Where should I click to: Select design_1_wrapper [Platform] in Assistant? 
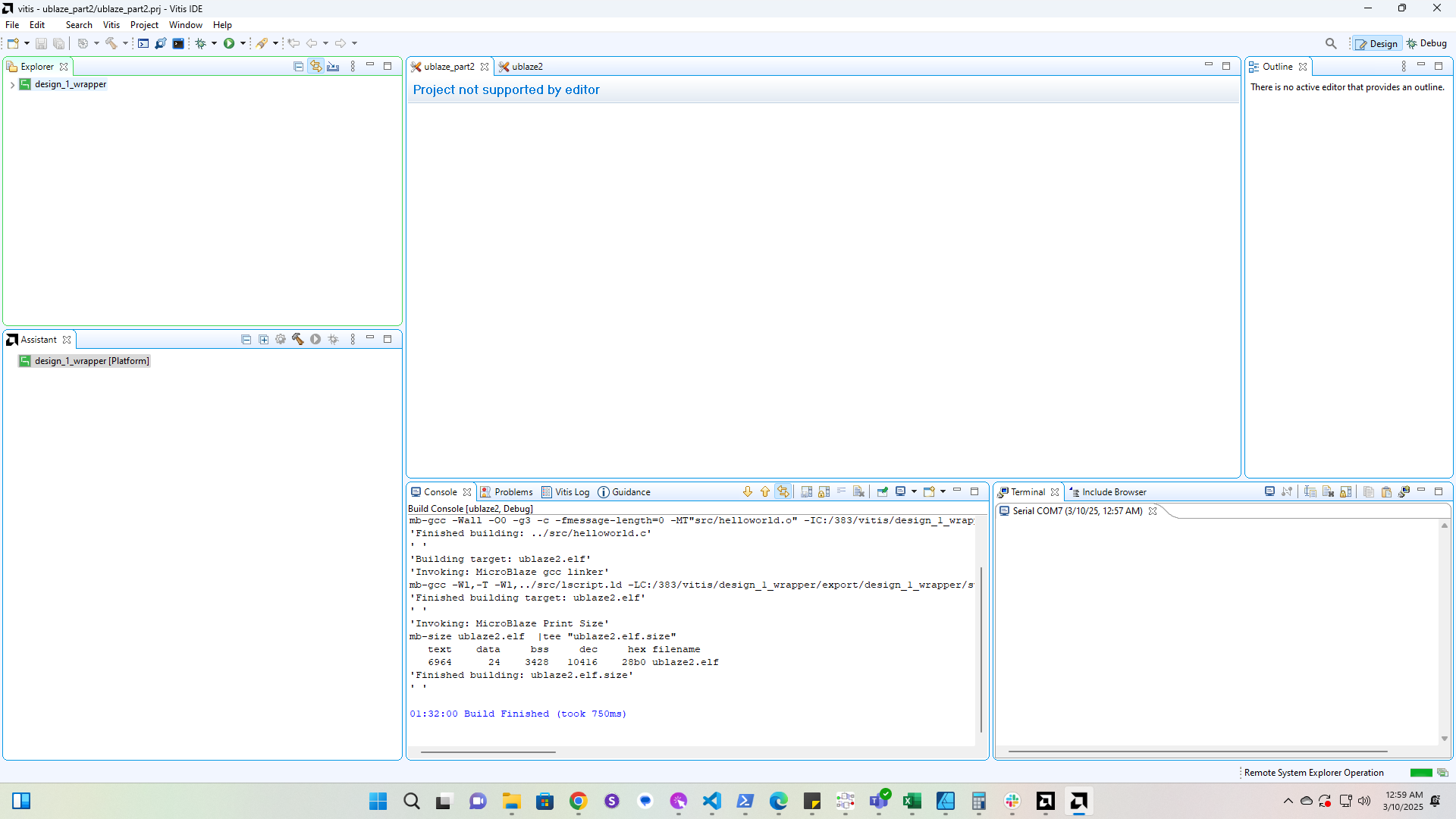pyautogui.click(x=91, y=361)
